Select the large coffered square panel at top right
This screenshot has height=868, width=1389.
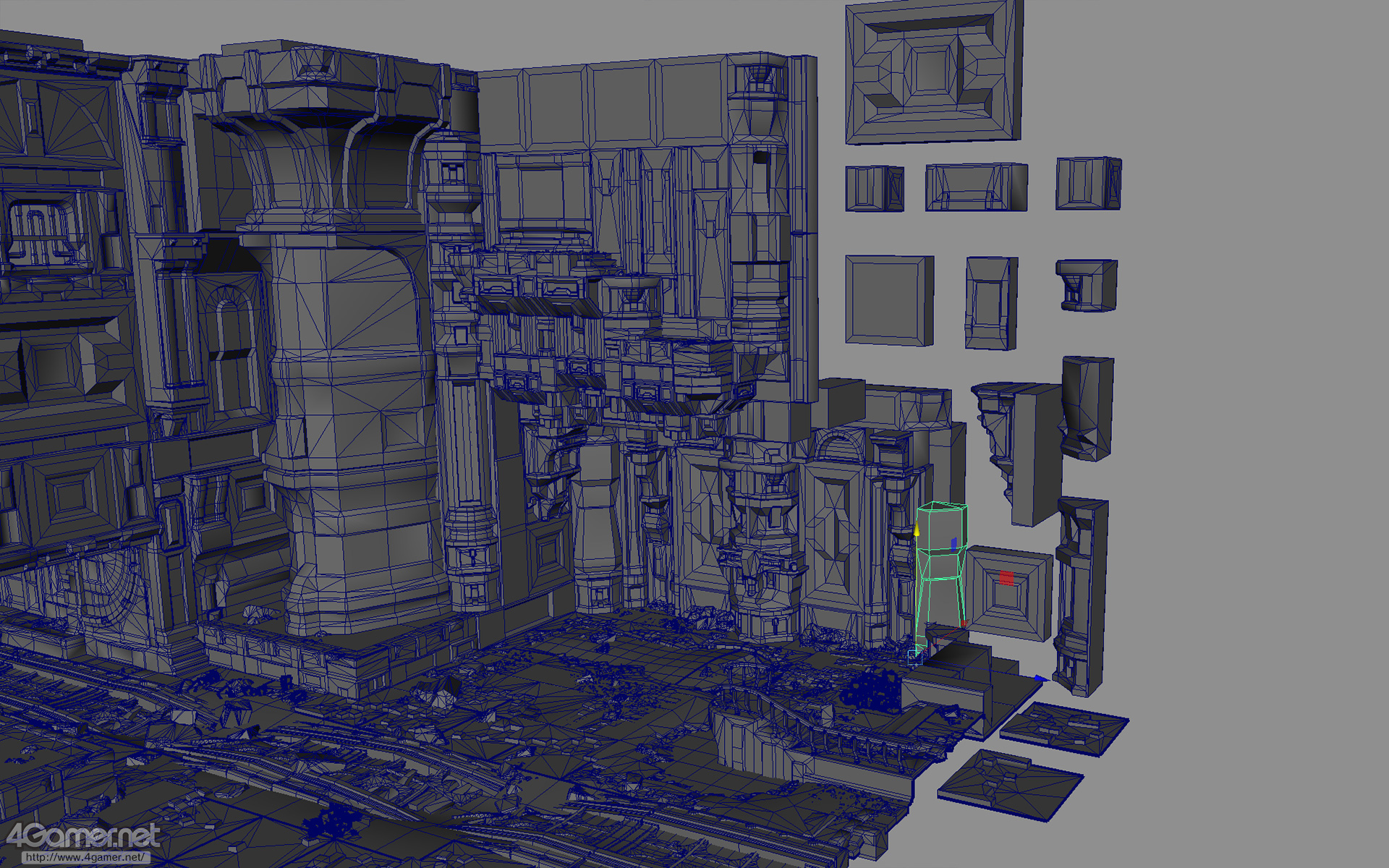coord(933,71)
